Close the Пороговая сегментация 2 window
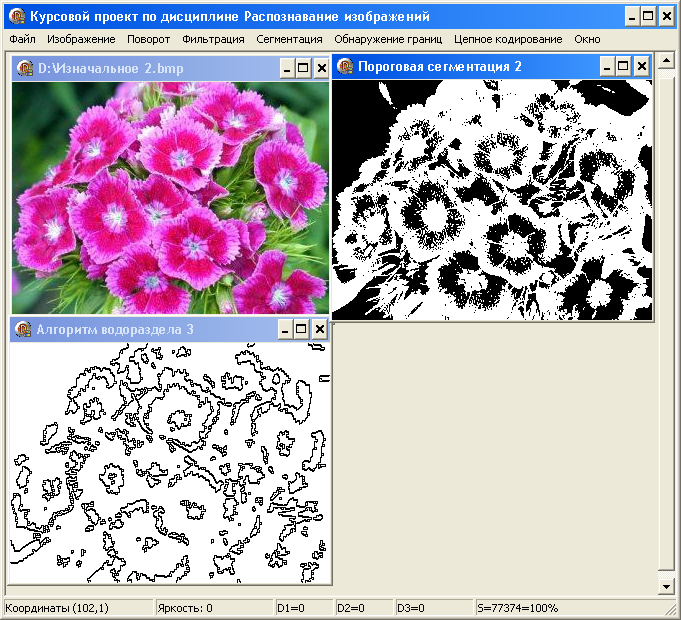Screen dimensions: 681x620 tap(641, 66)
